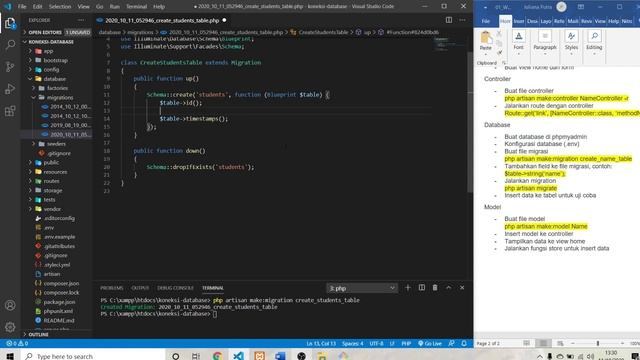Open the File tab in Word
Screen dimensions: 640x360
click(x=486, y=21)
